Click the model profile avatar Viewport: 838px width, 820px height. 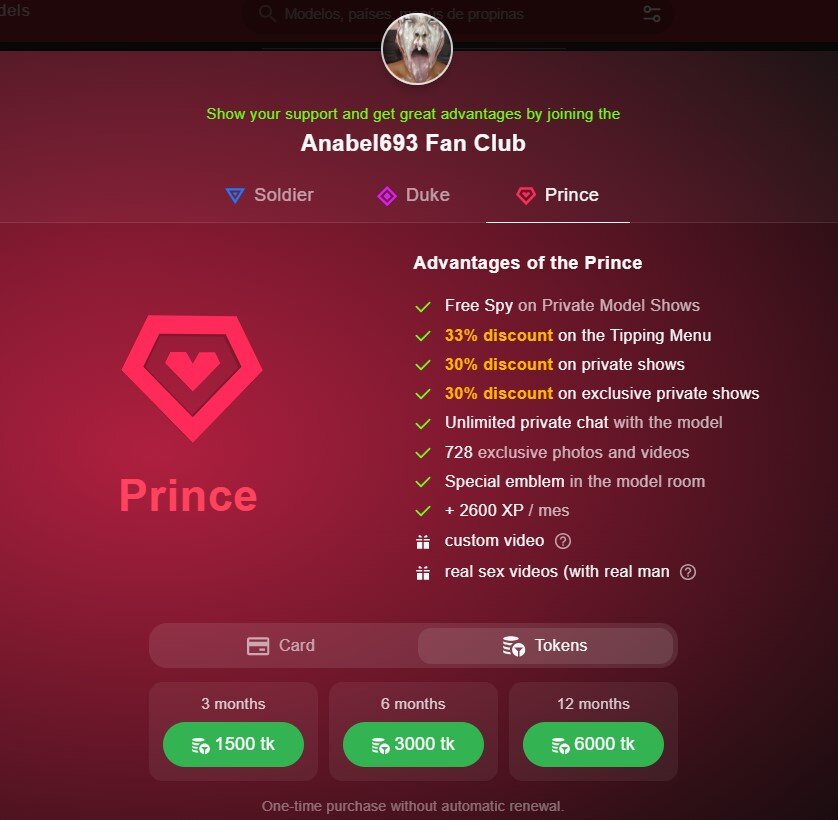point(417,49)
